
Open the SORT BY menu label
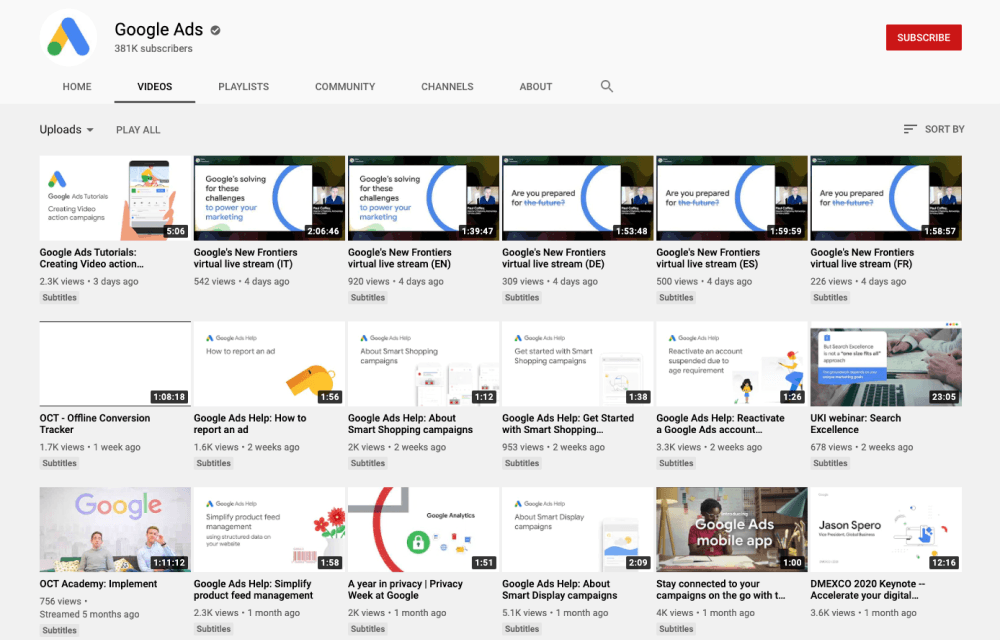(945, 129)
